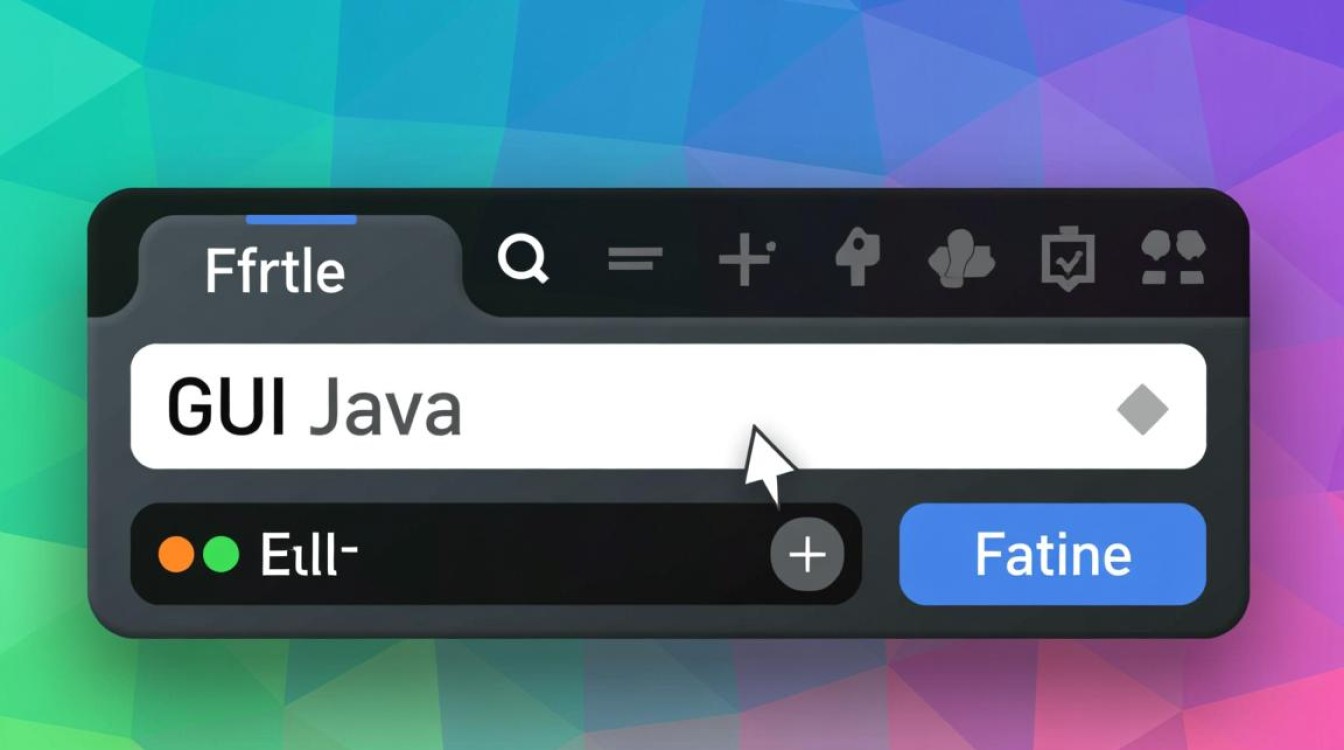Screen dimensions: 1344x750
Task: Click the empty area of the dark Eill- bar
Action: click(x=560, y=554)
